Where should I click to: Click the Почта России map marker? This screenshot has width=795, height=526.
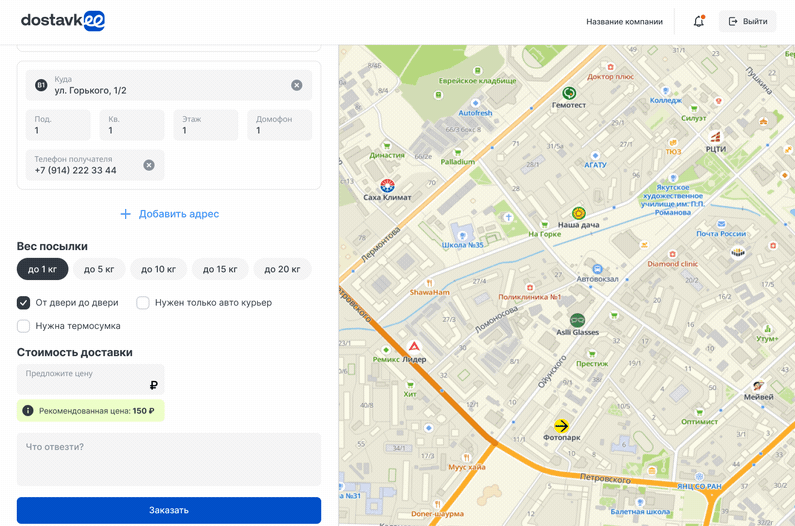coord(721,224)
